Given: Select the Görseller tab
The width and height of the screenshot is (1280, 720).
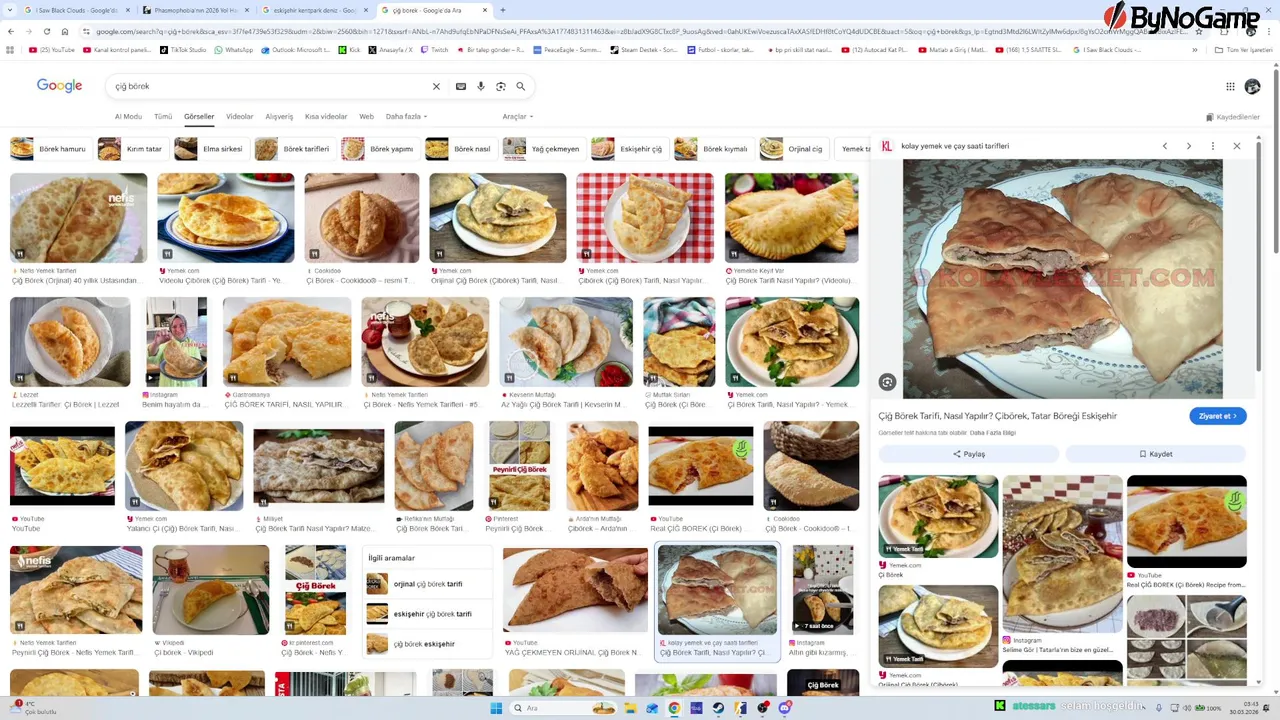Looking at the screenshot, I should (x=199, y=117).
